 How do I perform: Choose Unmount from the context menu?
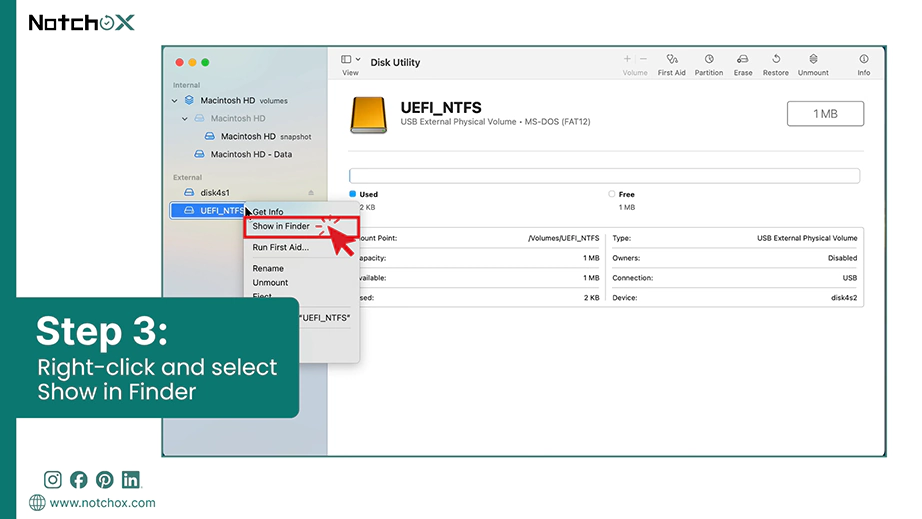tap(270, 283)
